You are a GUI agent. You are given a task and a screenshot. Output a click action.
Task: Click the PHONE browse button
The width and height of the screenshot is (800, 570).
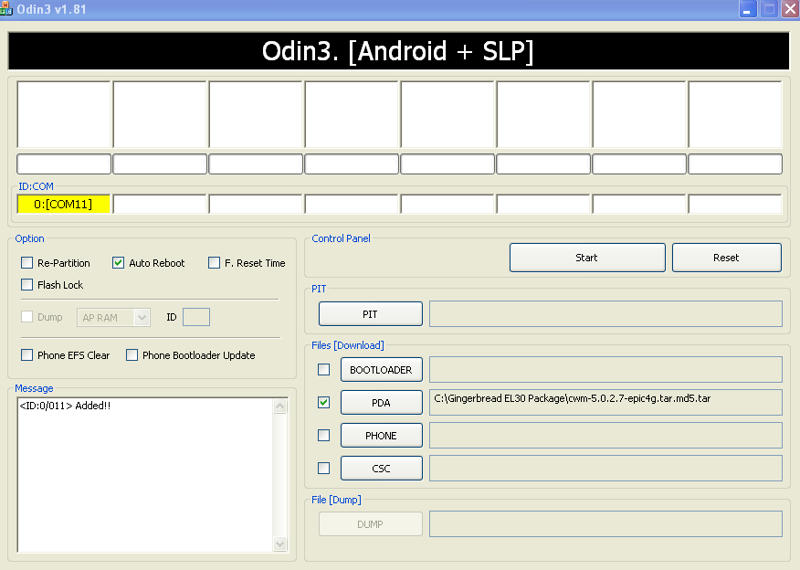pos(381,436)
